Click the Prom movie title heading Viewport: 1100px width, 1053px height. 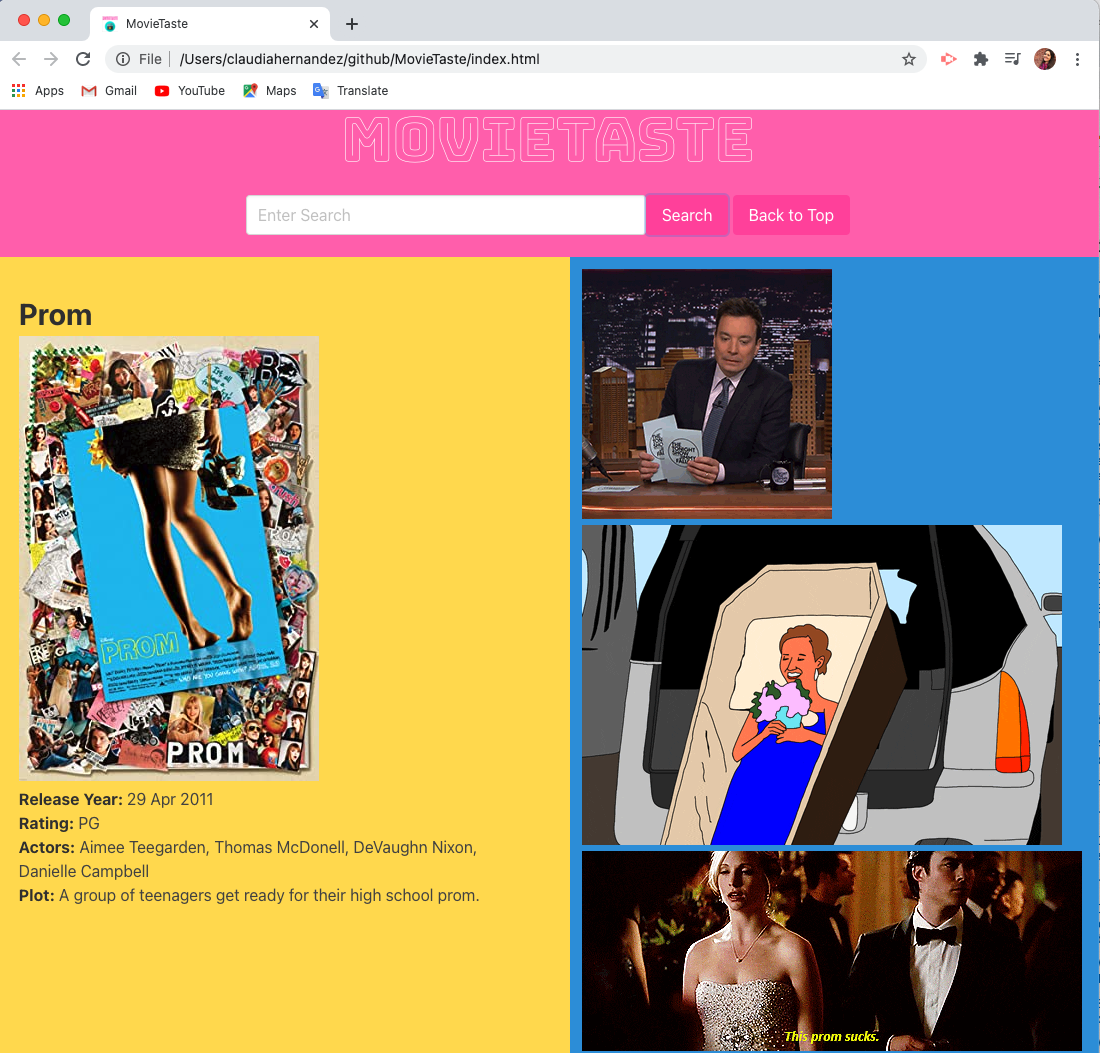coord(55,315)
